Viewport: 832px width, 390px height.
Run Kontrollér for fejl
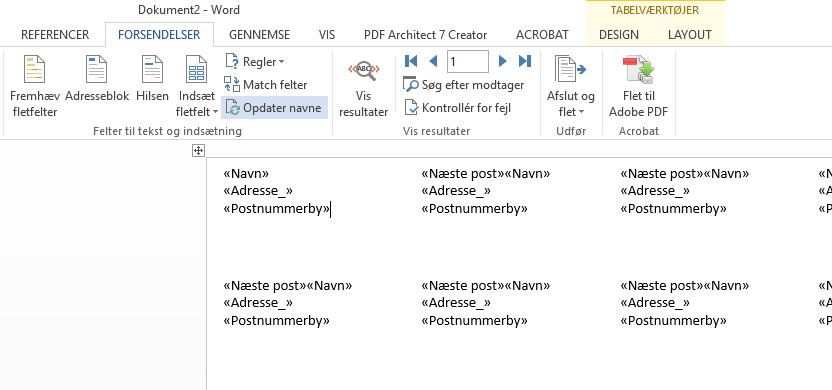pos(457,108)
